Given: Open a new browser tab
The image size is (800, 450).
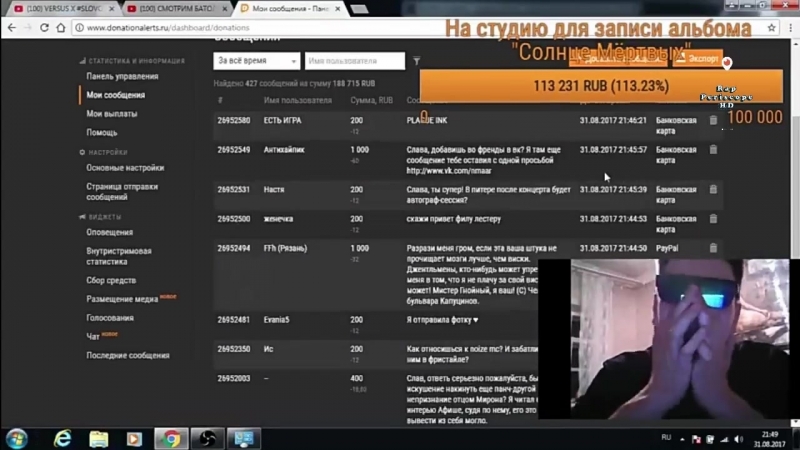Looking at the screenshot, I should tap(360, 9).
